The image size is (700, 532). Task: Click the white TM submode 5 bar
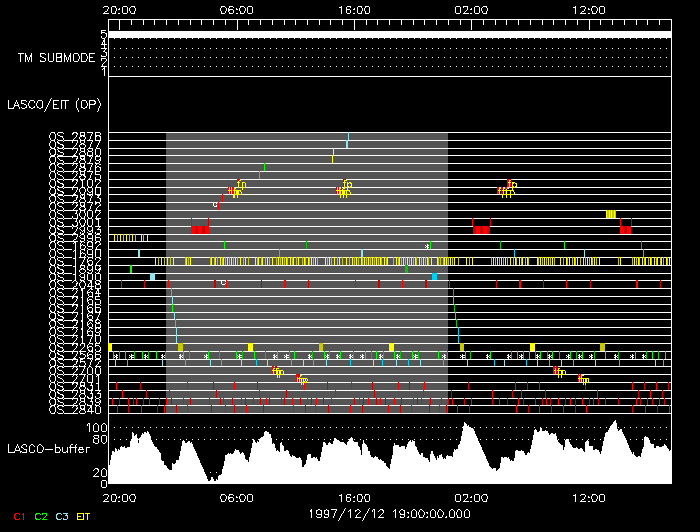click(x=389, y=35)
